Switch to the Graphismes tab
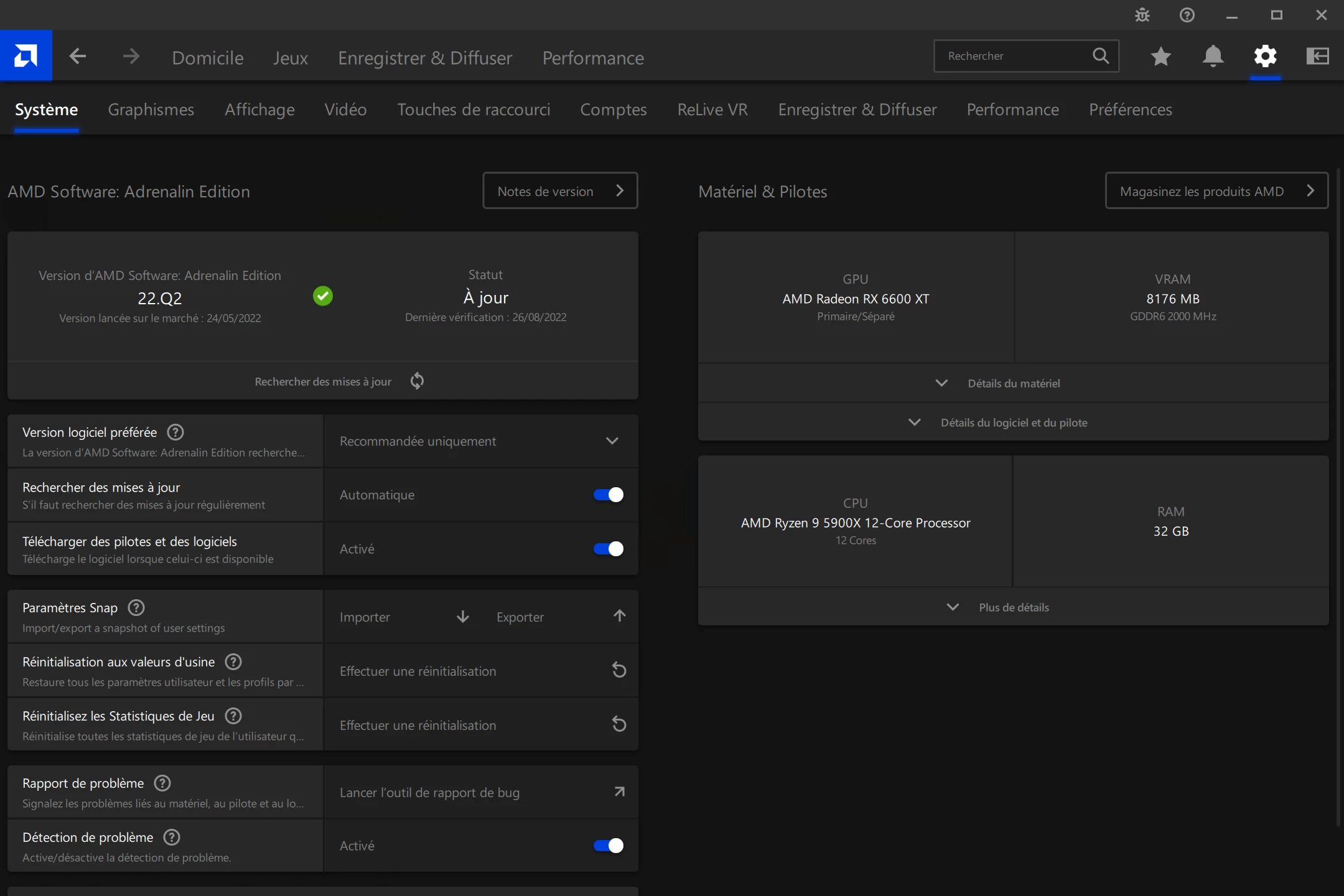This screenshot has height=896, width=1344. coord(151,110)
